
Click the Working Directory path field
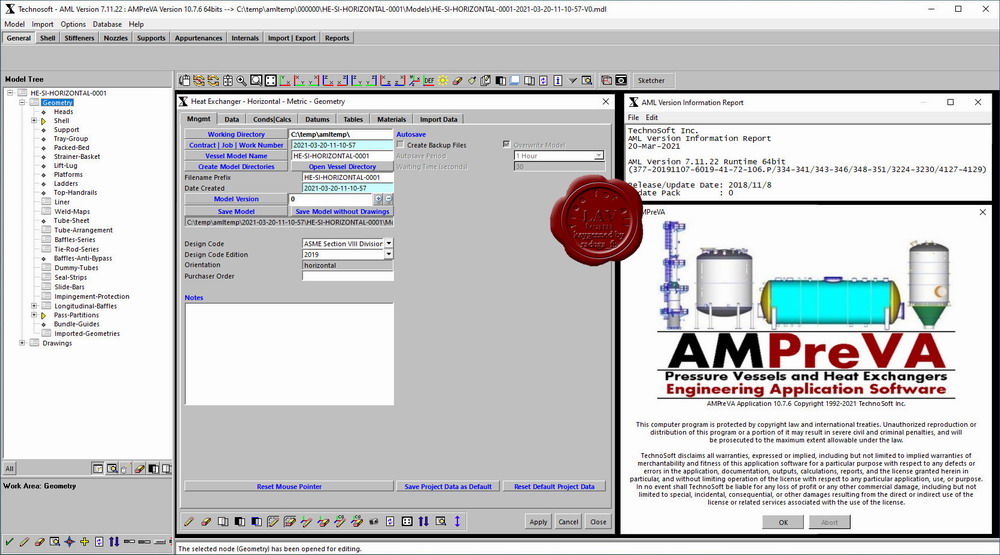click(341, 135)
